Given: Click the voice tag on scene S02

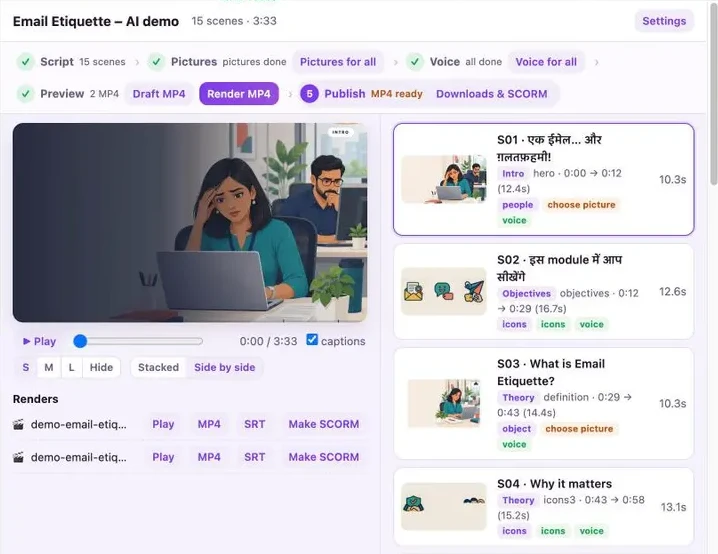Looking at the screenshot, I should click(591, 324).
